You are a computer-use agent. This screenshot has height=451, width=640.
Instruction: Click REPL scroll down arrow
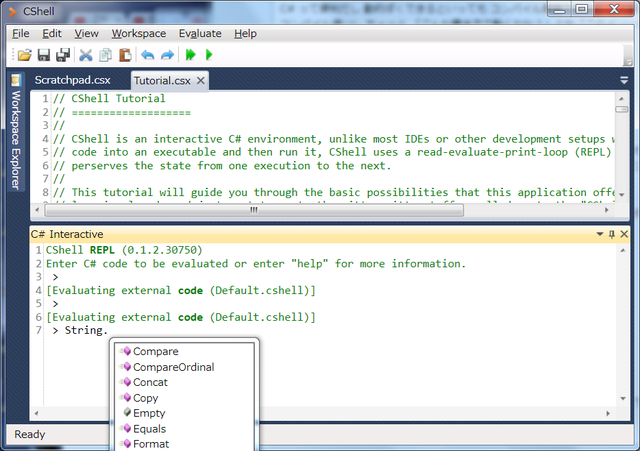623,398
